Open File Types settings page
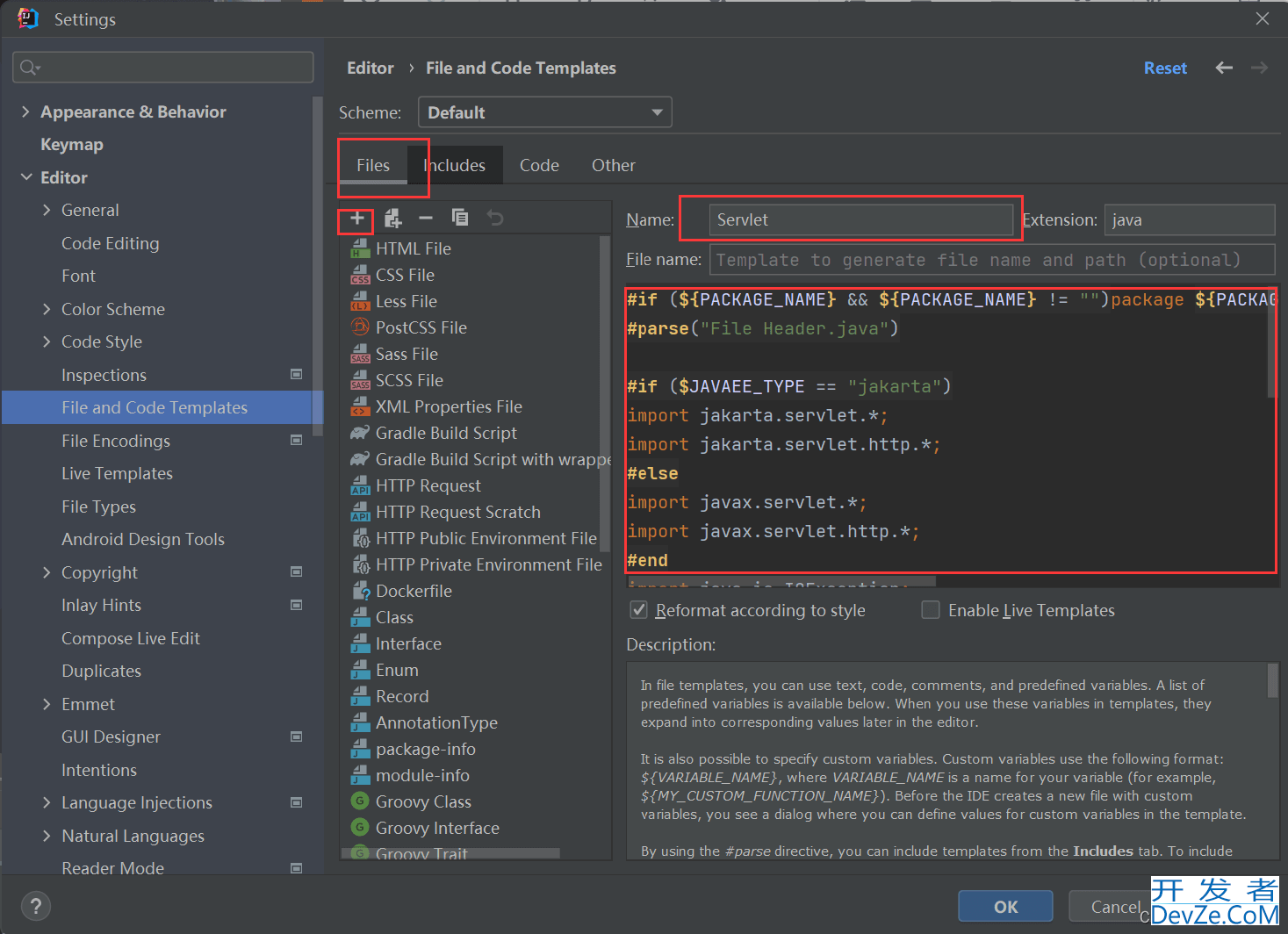This screenshot has height=934, width=1288. tap(98, 507)
